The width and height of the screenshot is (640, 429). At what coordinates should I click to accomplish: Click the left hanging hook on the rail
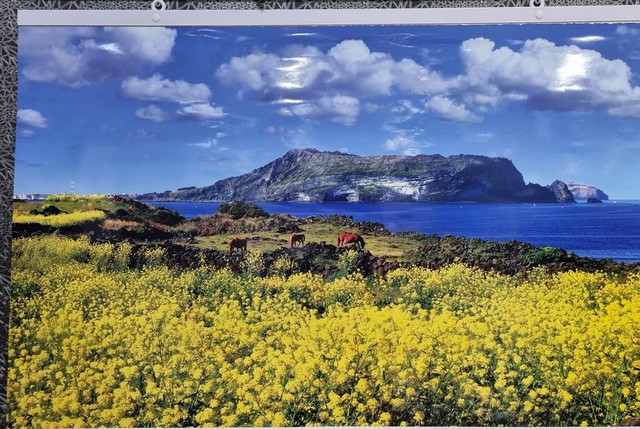point(157,9)
